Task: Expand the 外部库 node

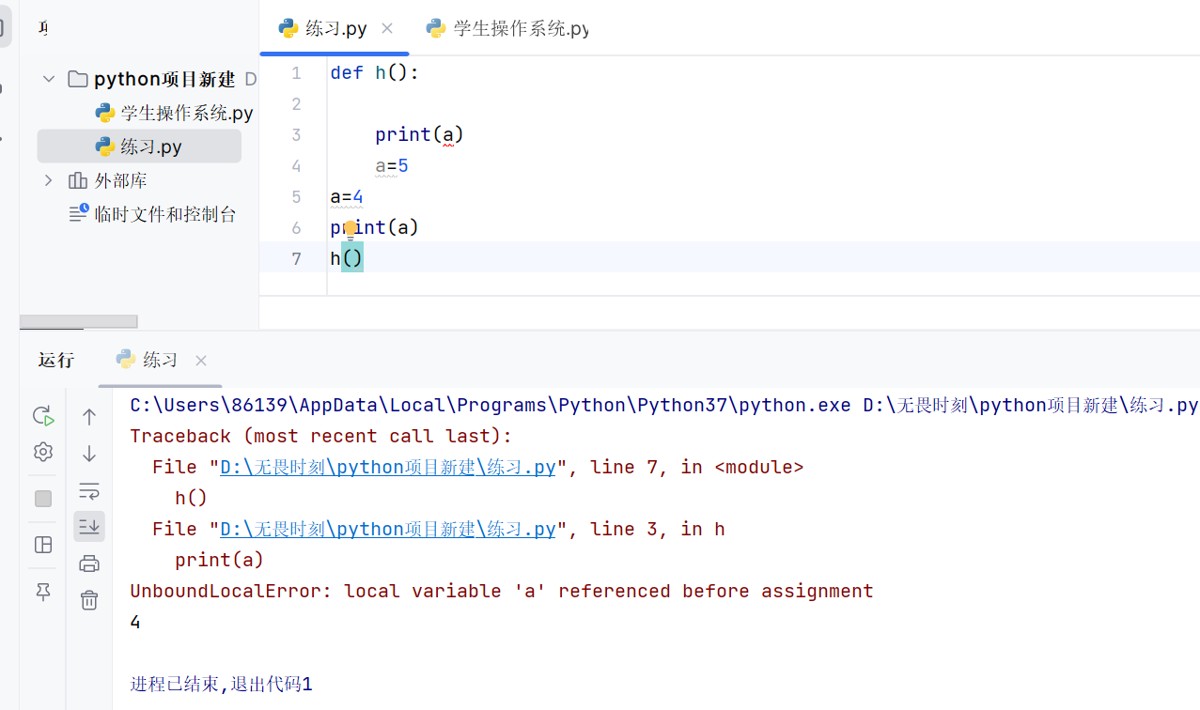Action: click(x=49, y=181)
